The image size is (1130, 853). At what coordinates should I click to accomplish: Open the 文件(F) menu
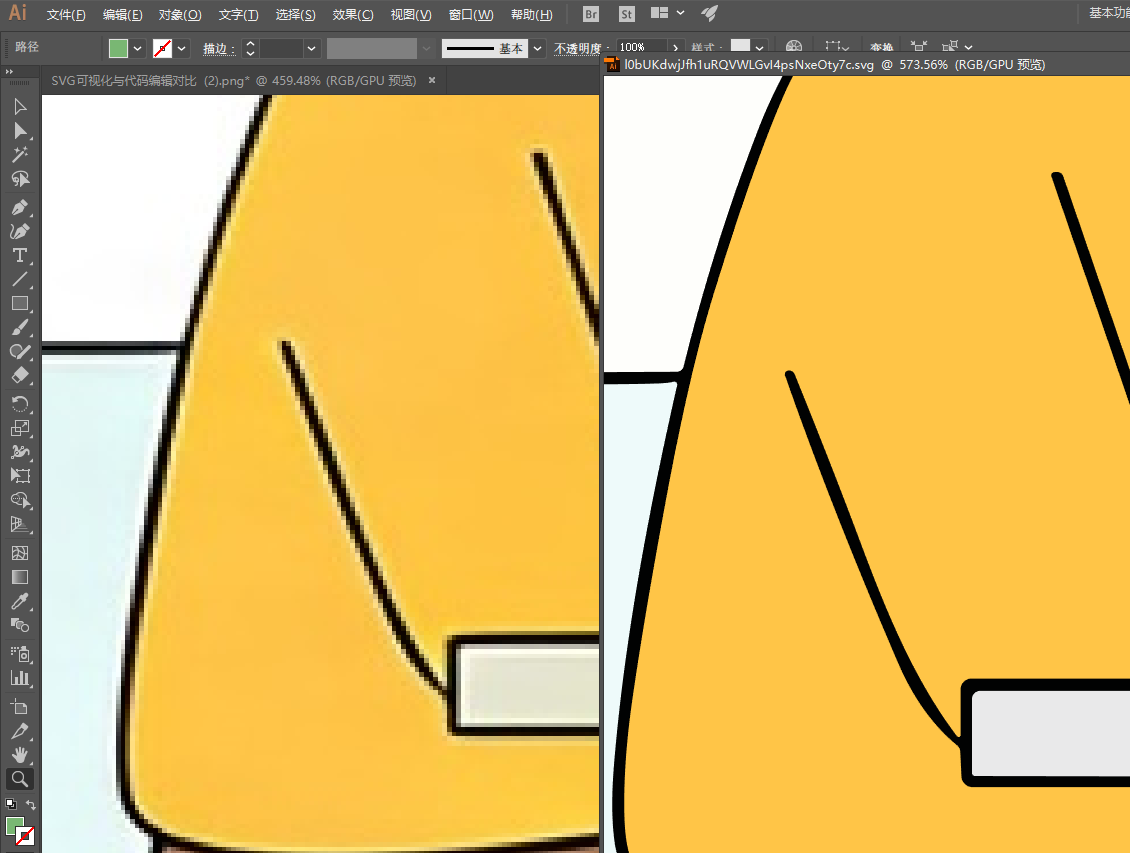click(66, 14)
